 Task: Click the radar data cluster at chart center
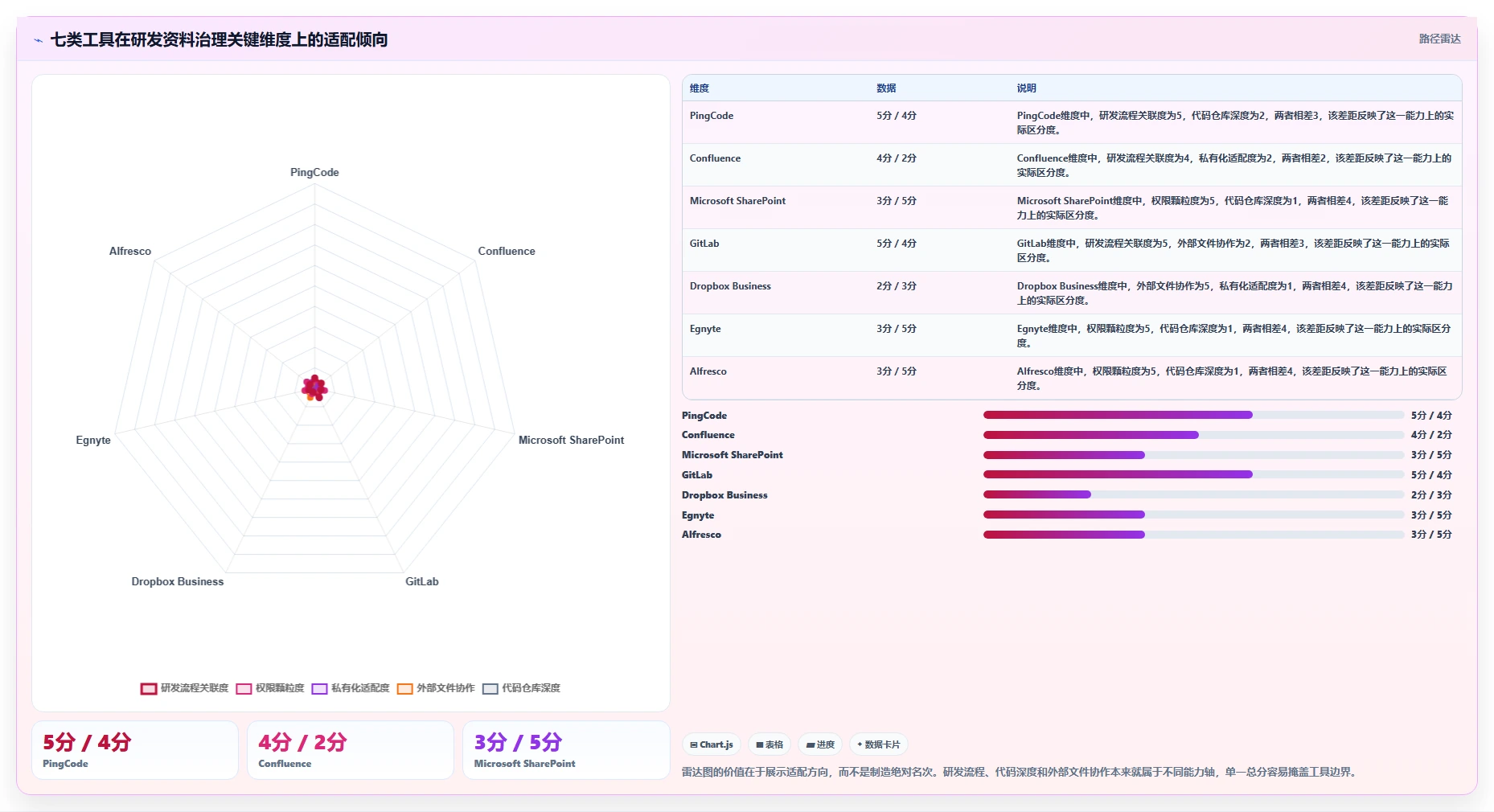pyautogui.click(x=314, y=388)
